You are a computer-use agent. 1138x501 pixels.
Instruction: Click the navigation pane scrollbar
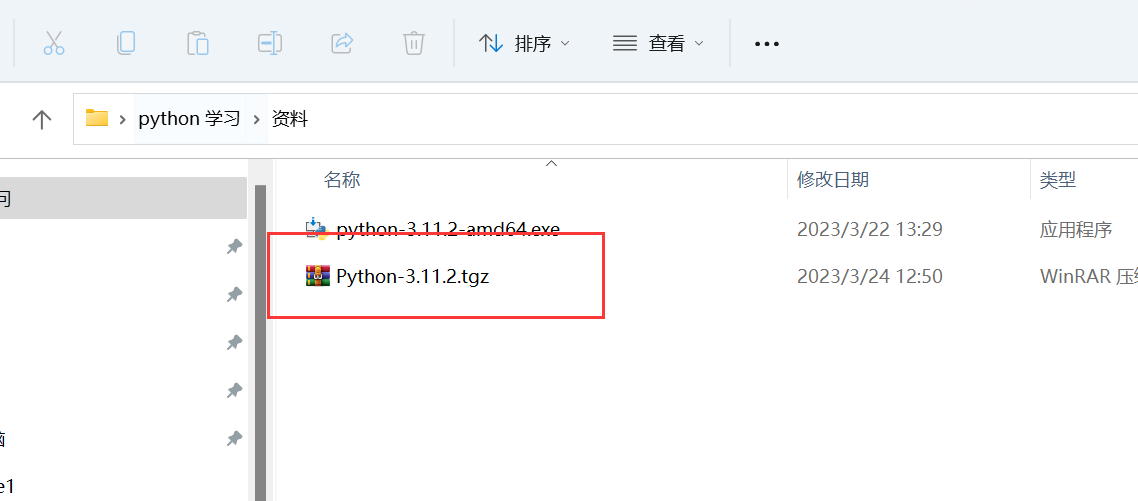(x=261, y=342)
